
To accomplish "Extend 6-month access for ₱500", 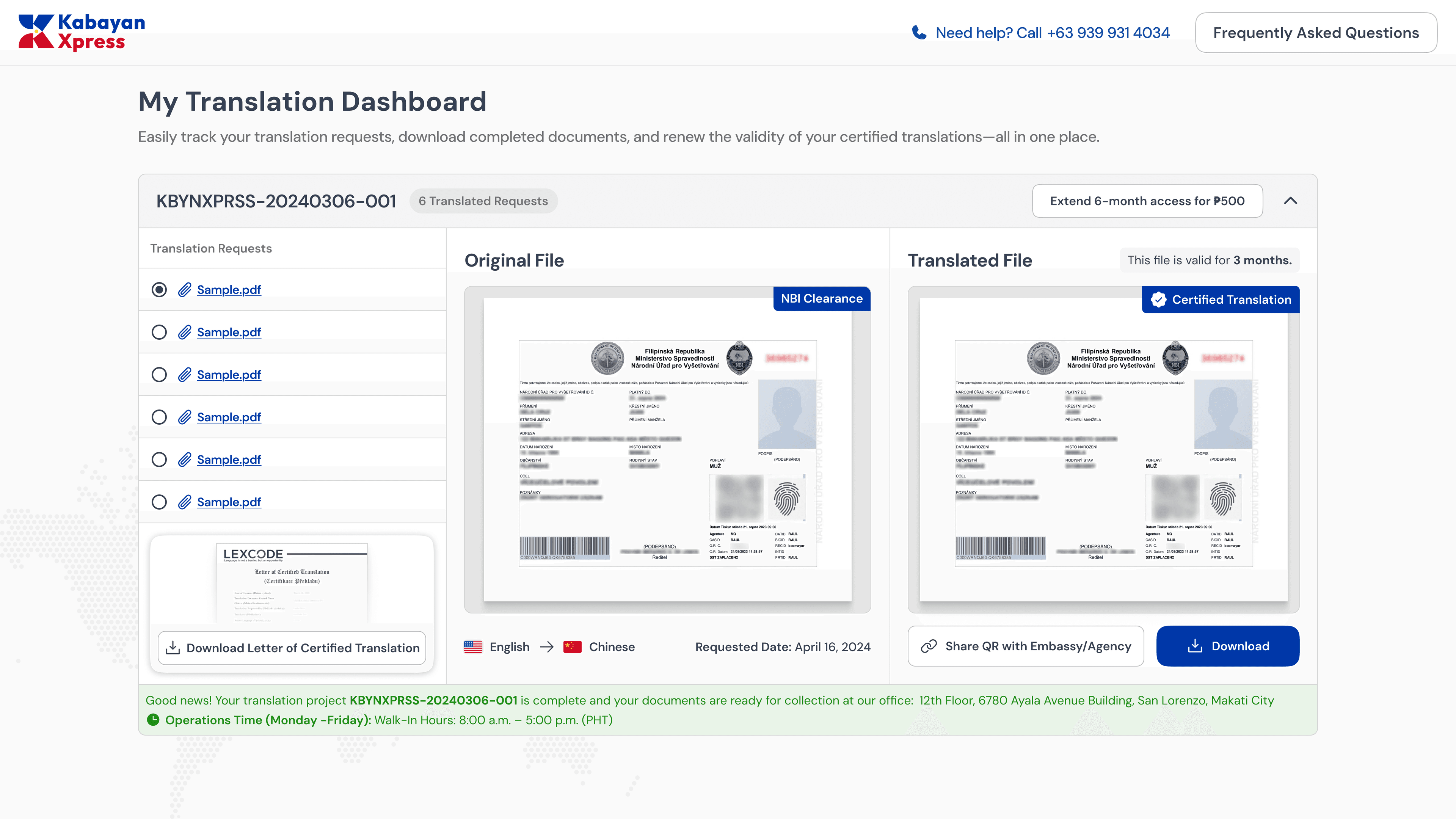I will [x=1147, y=201].
